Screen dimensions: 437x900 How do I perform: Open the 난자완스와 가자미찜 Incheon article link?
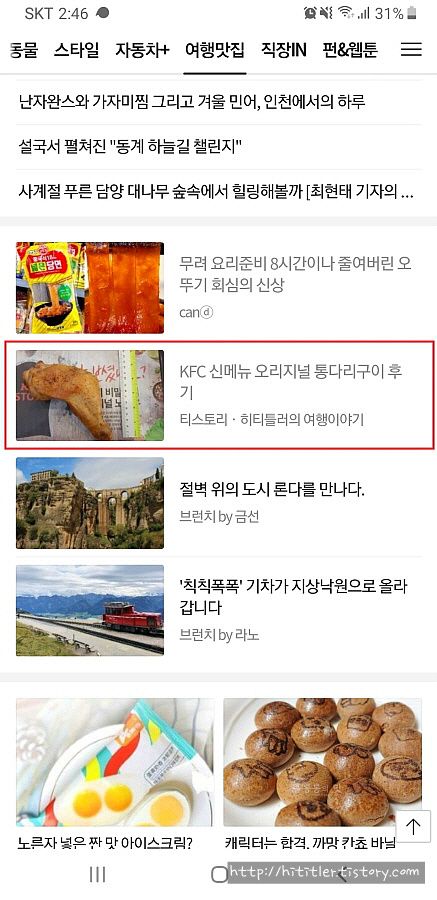192,103
